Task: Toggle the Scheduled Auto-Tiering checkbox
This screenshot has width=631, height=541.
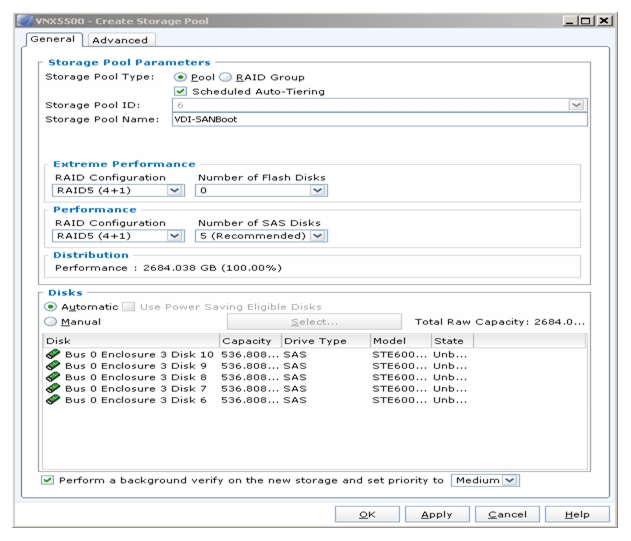Action: [x=180, y=91]
